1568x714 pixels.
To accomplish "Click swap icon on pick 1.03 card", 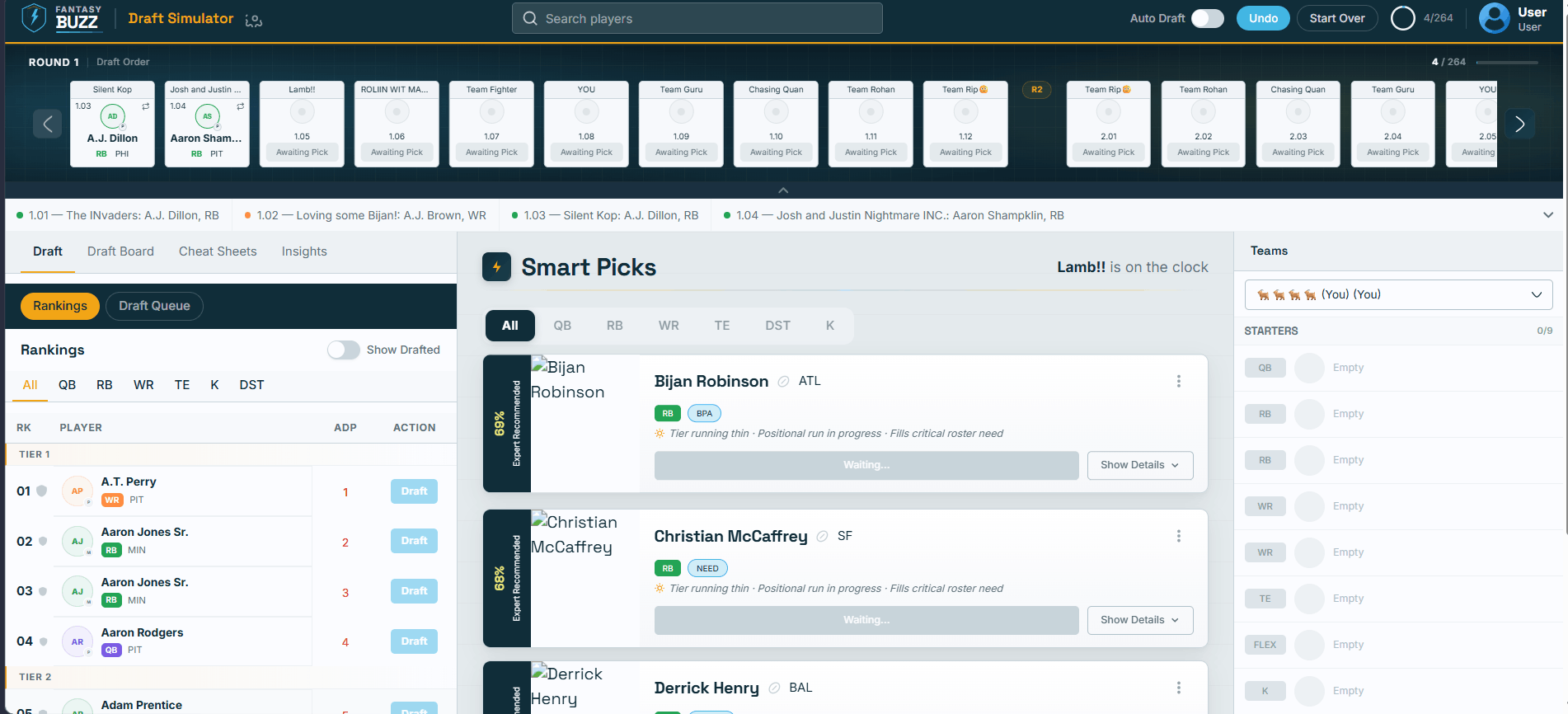I will (146, 106).
